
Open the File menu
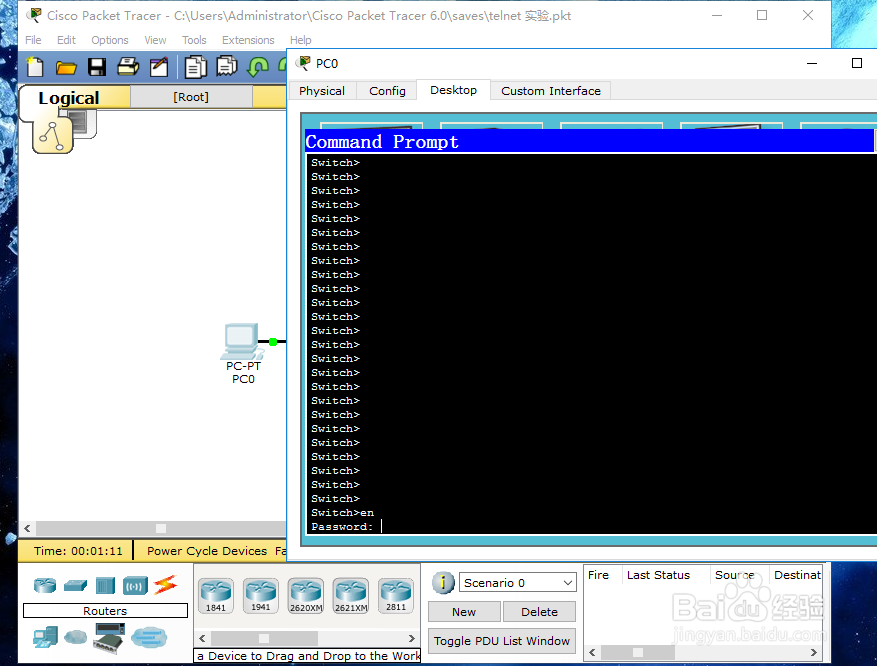[x=33, y=40]
